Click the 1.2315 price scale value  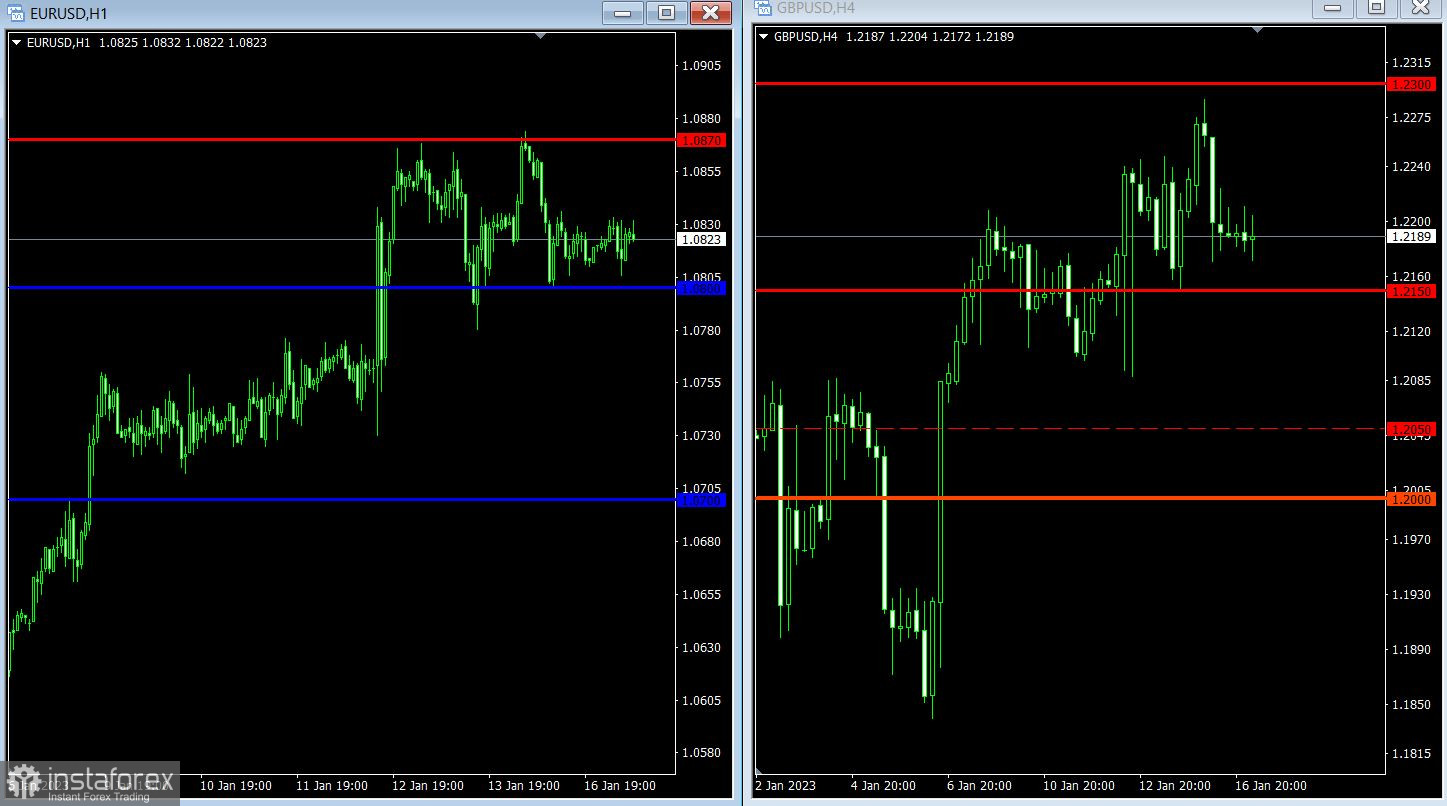(x=1411, y=63)
